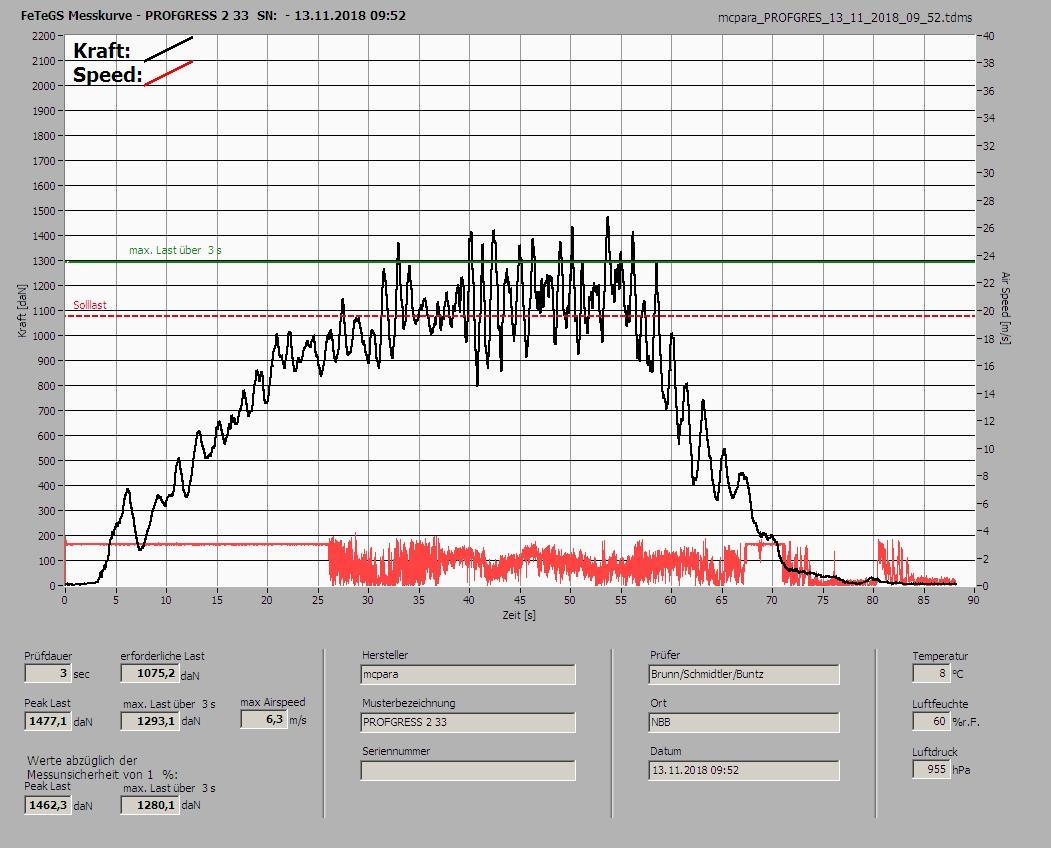Click the Ort label
The height and width of the screenshot is (848, 1051).
[658, 703]
